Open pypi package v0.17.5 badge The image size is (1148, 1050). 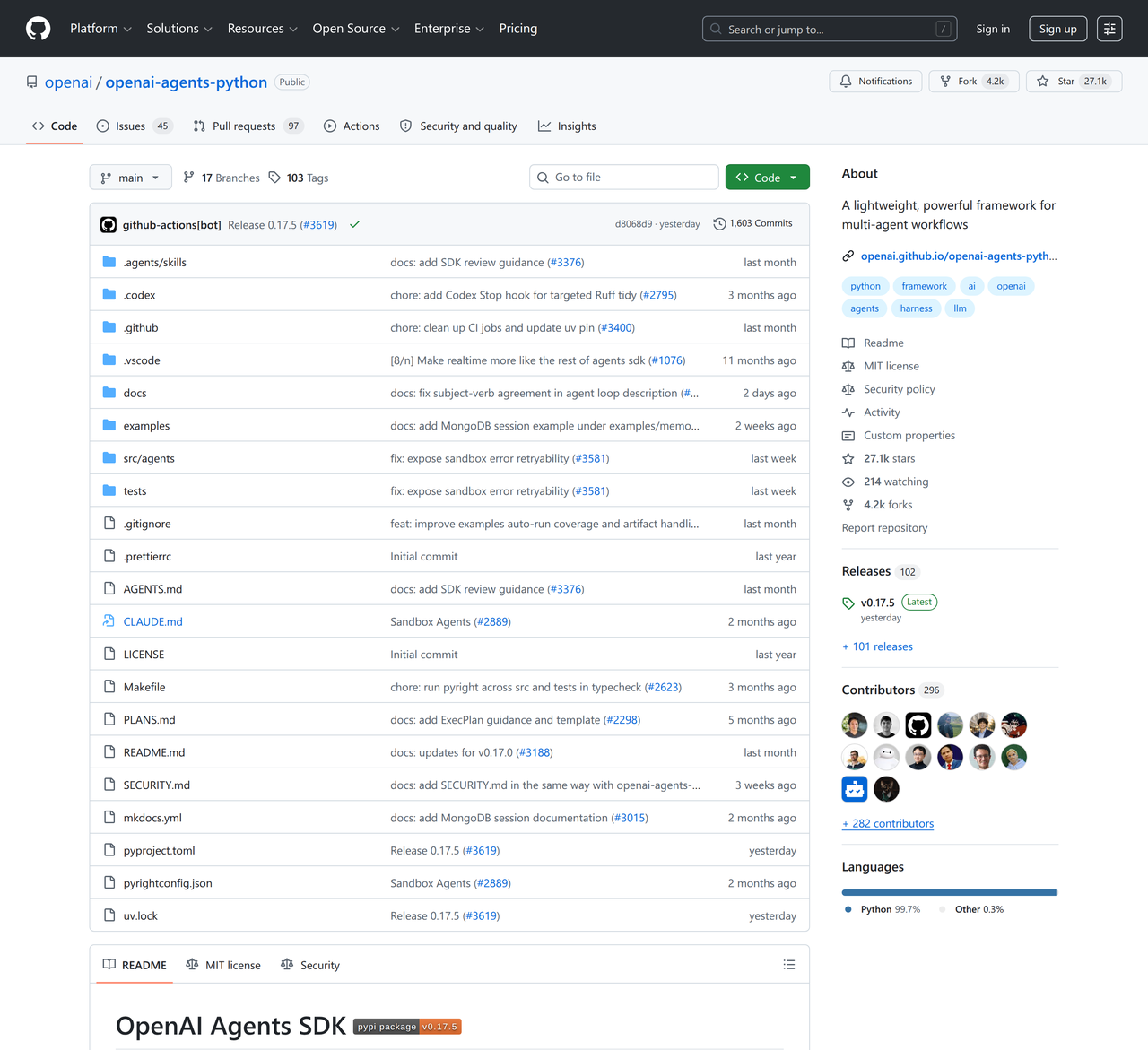[407, 1027]
